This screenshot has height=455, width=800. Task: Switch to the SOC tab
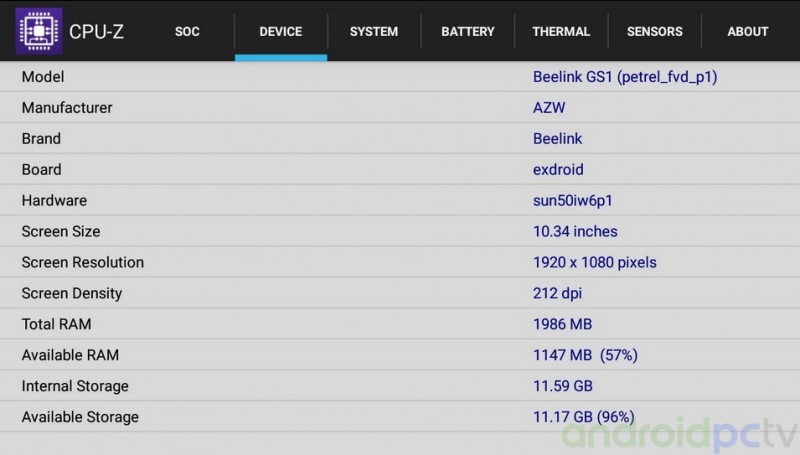pos(187,32)
